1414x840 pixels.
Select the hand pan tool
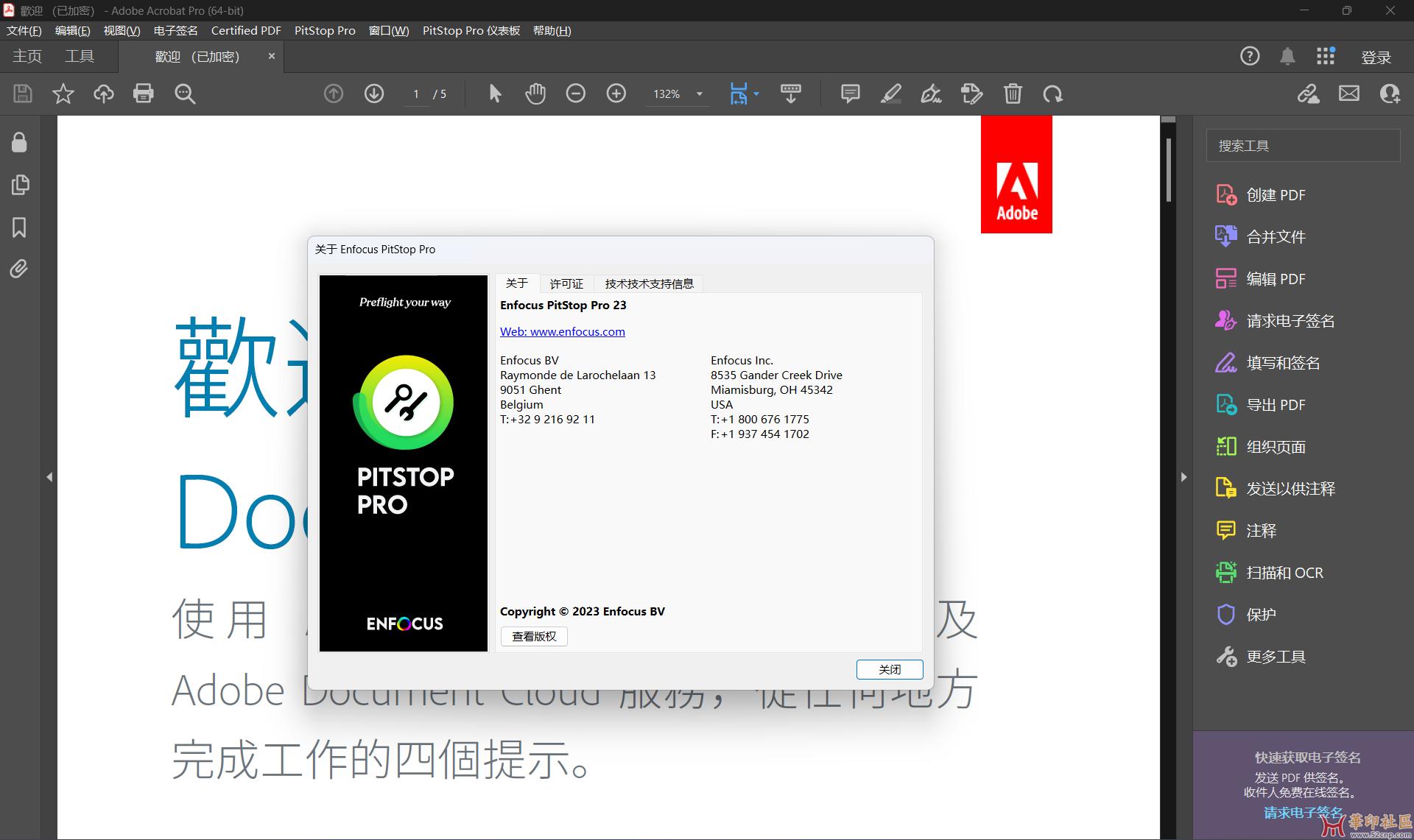[535, 93]
